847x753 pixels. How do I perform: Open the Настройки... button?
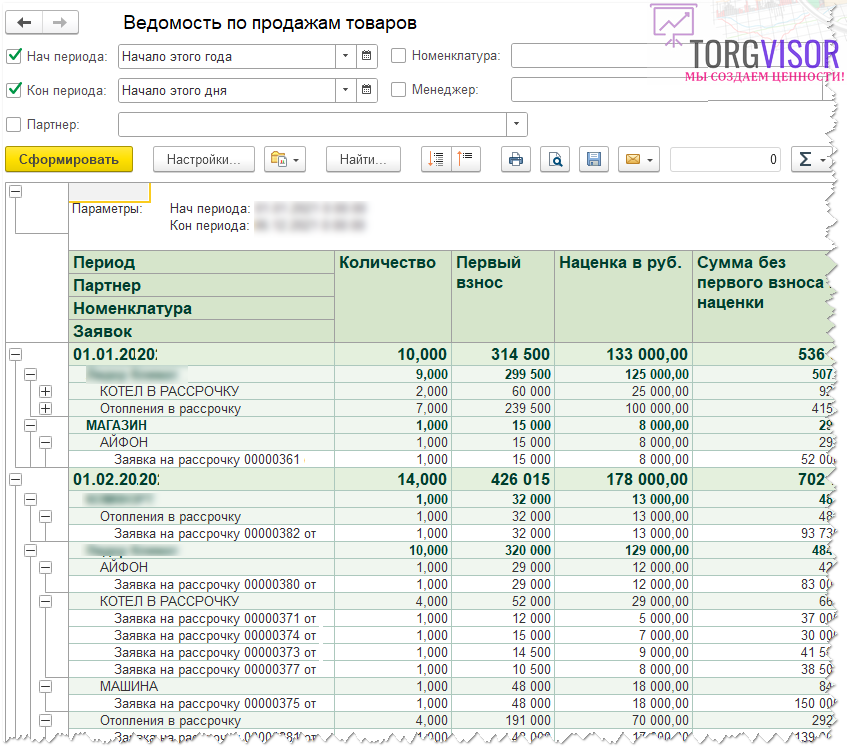(204, 159)
